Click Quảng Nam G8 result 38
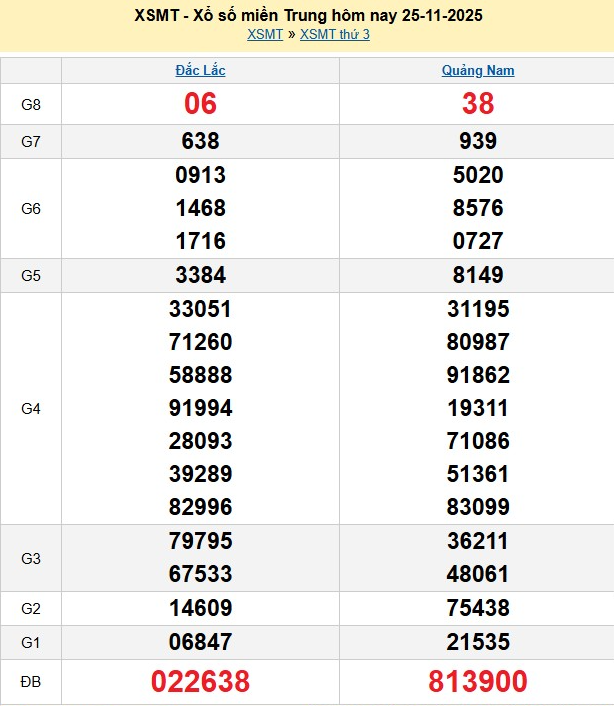 click(478, 103)
